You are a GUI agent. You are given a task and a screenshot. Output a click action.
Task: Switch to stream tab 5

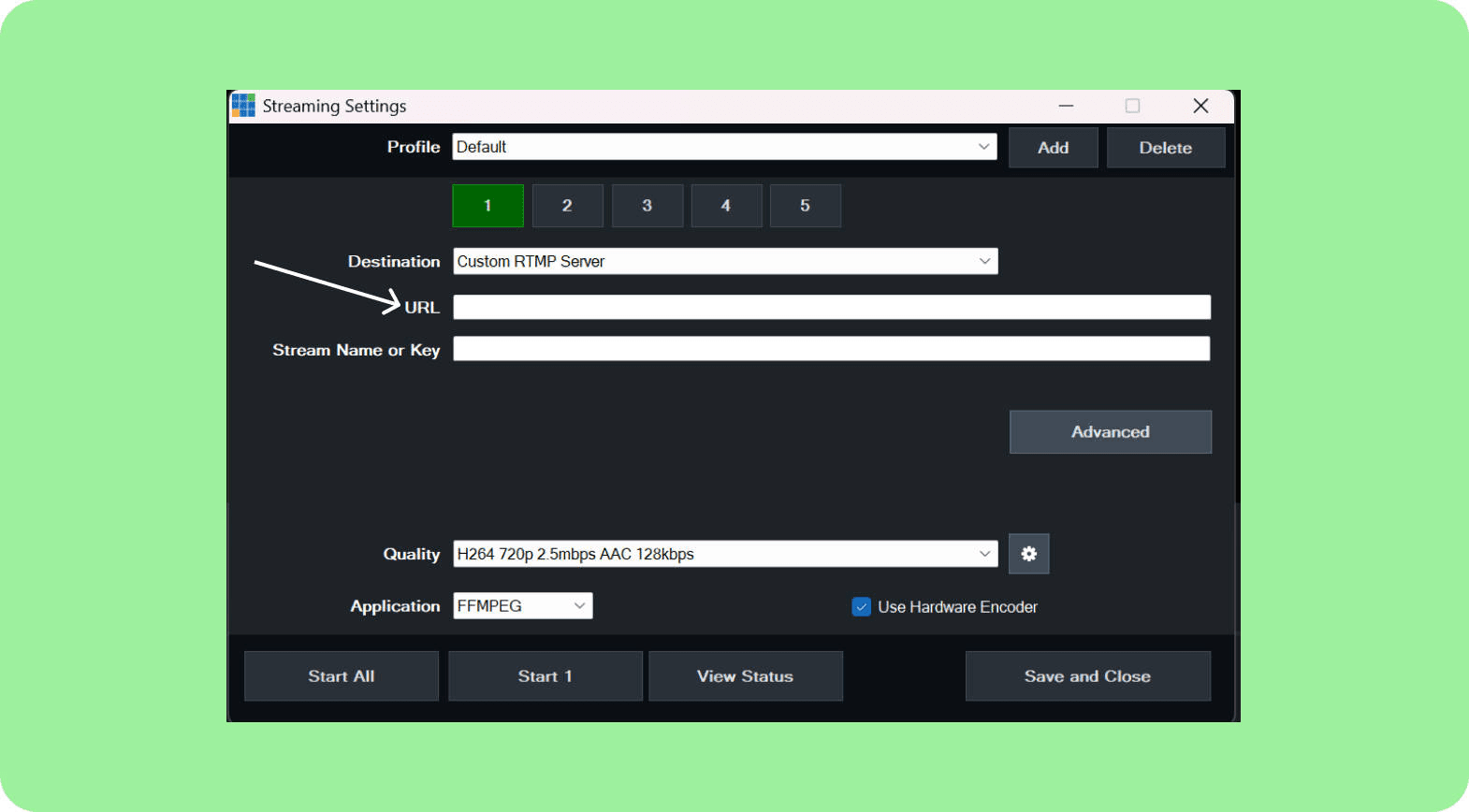coord(805,206)
